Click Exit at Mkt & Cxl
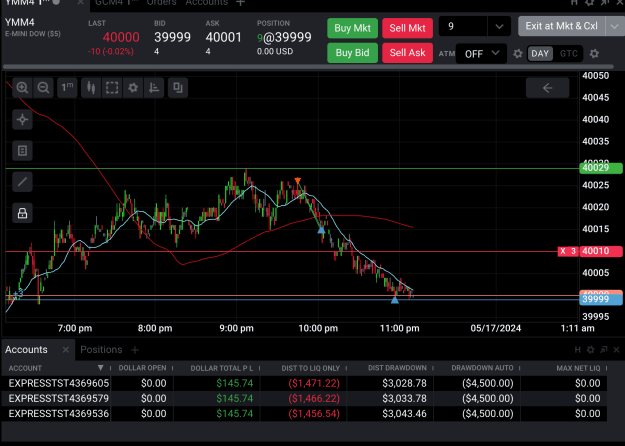The width and height of the screenshot is (625, 446). pos(561,26)
